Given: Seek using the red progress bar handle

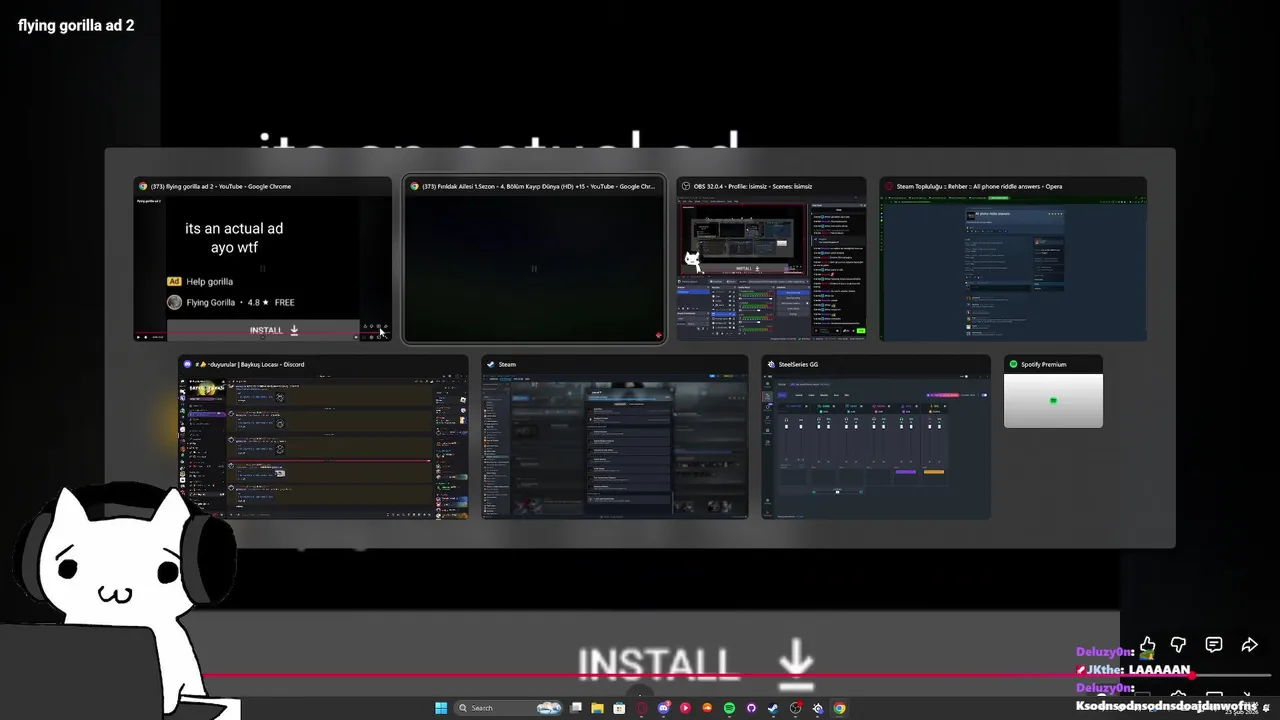Looking at the screenshot, I should [1192, 676].
